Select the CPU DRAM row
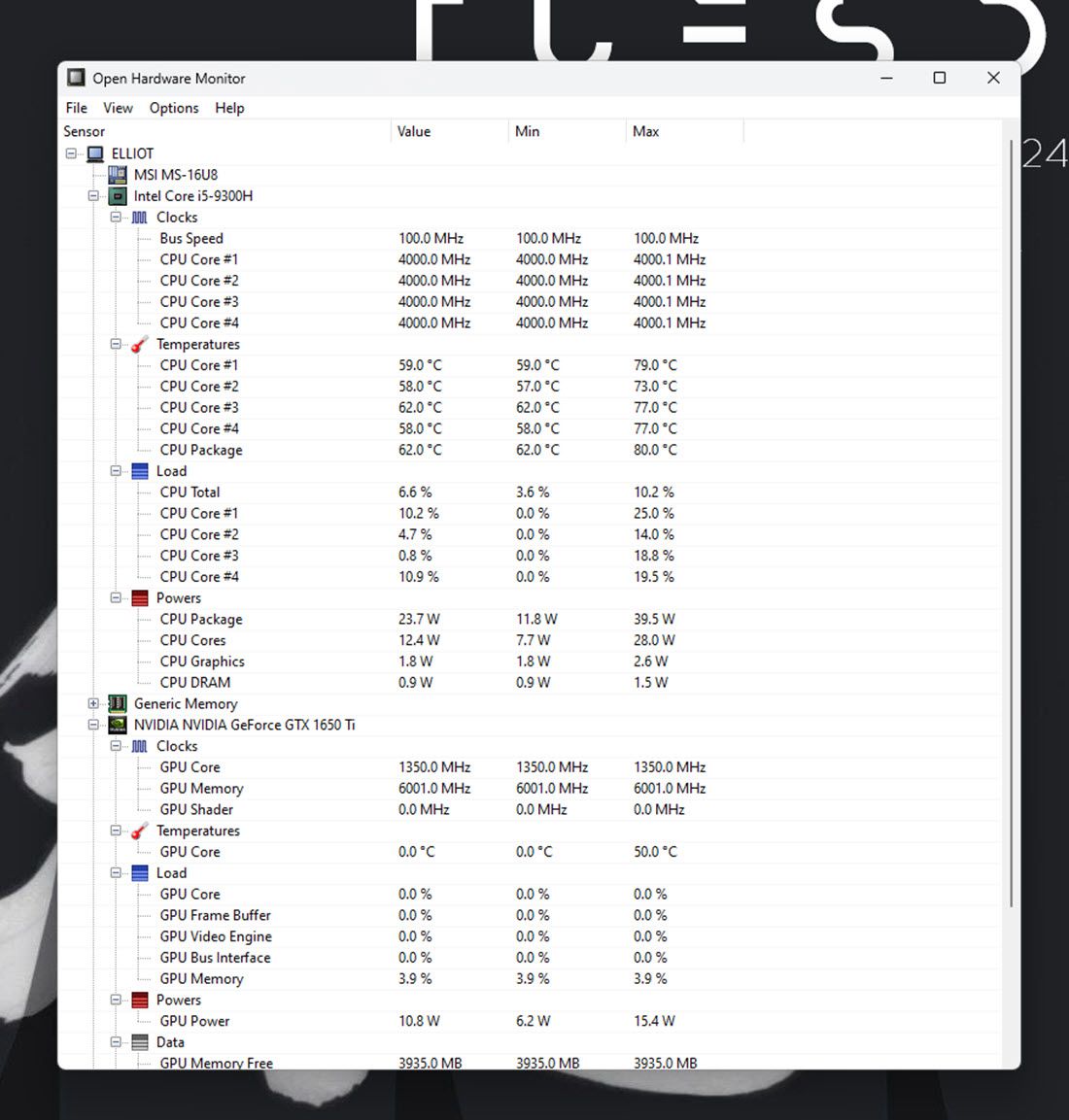Screen dimensions: 1069x1120 tap(529, 683)
